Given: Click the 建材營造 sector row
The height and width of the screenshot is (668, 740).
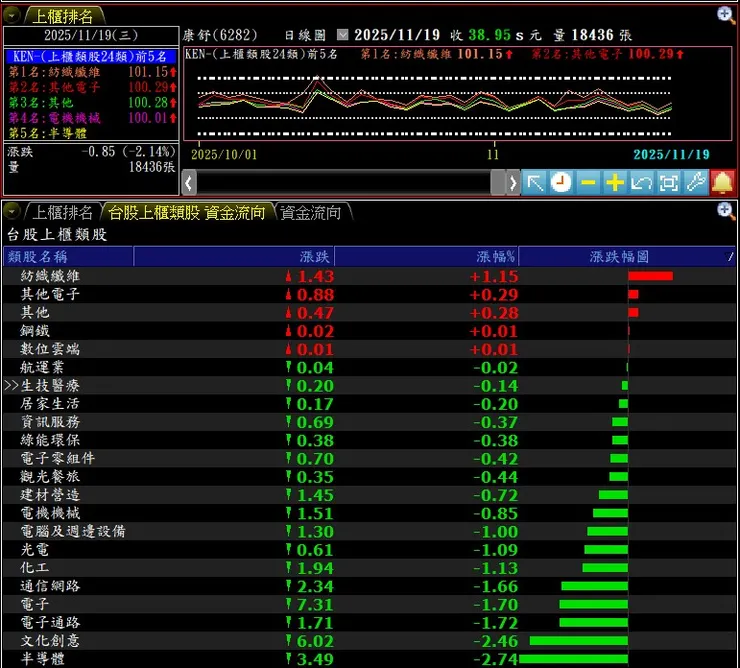Looking at the screenshot, I should pyautogui.click(x=369, y=495).
